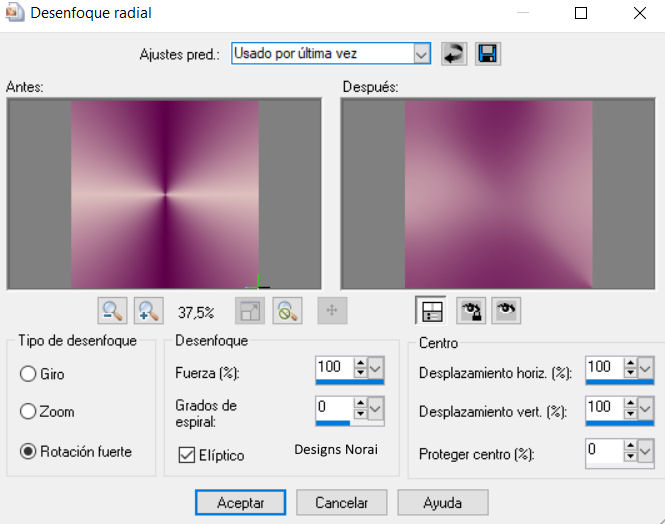The height and width of the screenshot is (524, 665).
Task: Maximize the Desenfoque radial window
Action: pos(581,13)
